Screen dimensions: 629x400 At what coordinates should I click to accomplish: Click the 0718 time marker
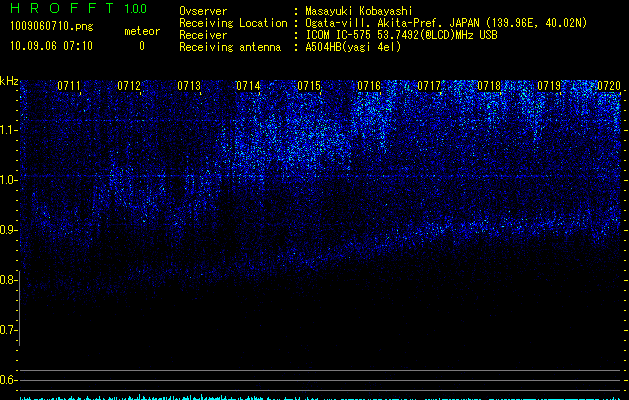[x=489, y=85]
